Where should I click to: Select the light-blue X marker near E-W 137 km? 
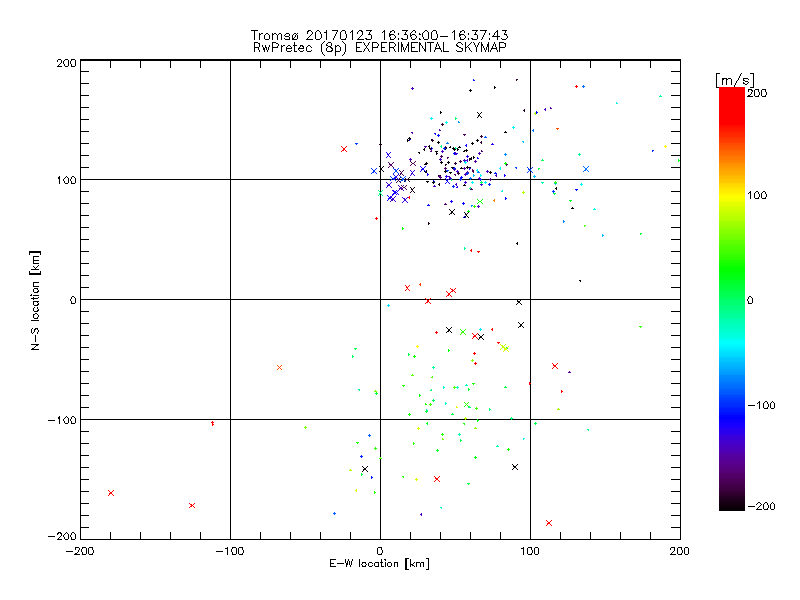pyautogui.click(x=586, y=169)
